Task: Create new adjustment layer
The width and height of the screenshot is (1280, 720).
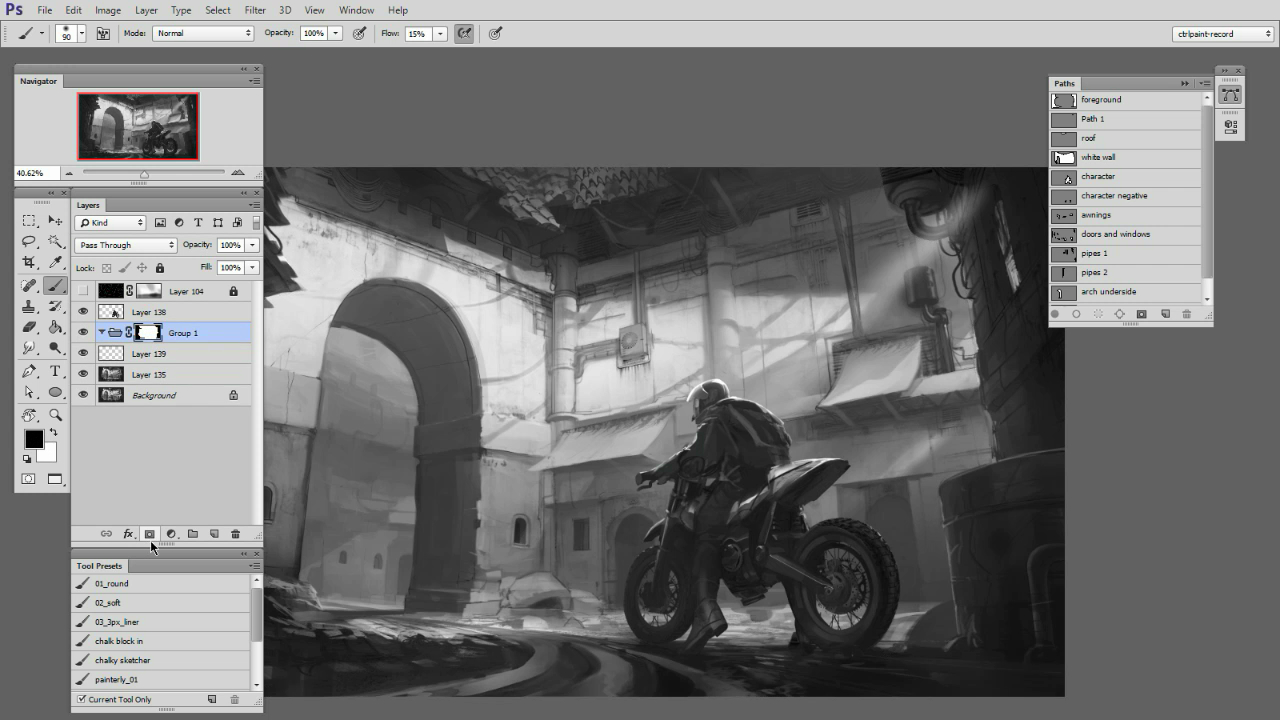Action: pyautogui.click(x=171, y=534)
